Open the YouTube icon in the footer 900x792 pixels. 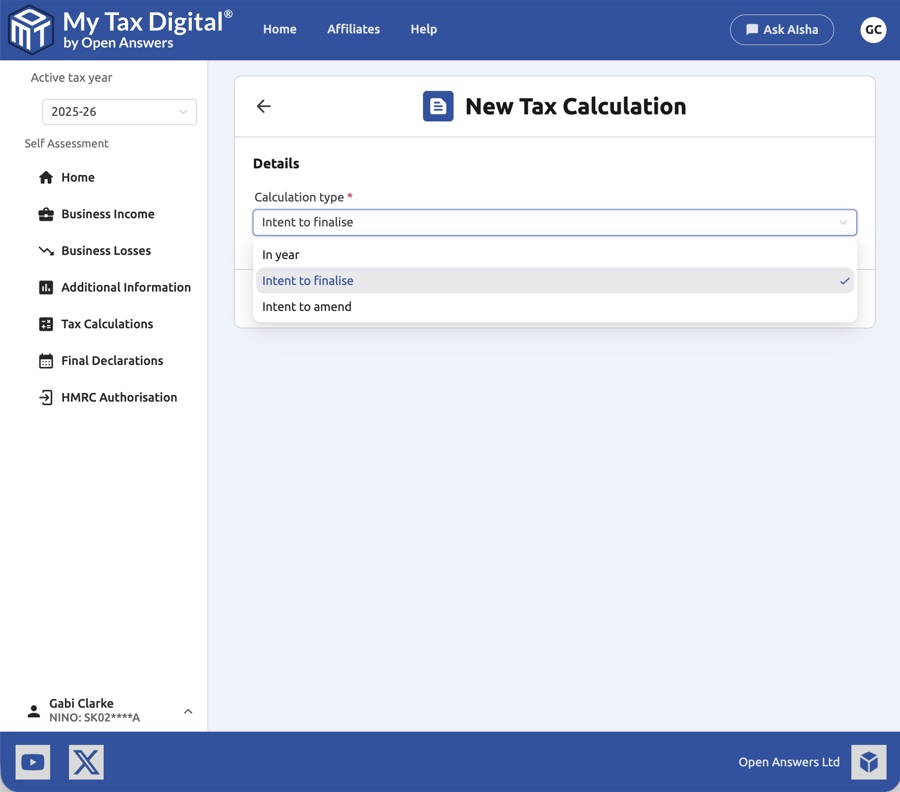32,762
